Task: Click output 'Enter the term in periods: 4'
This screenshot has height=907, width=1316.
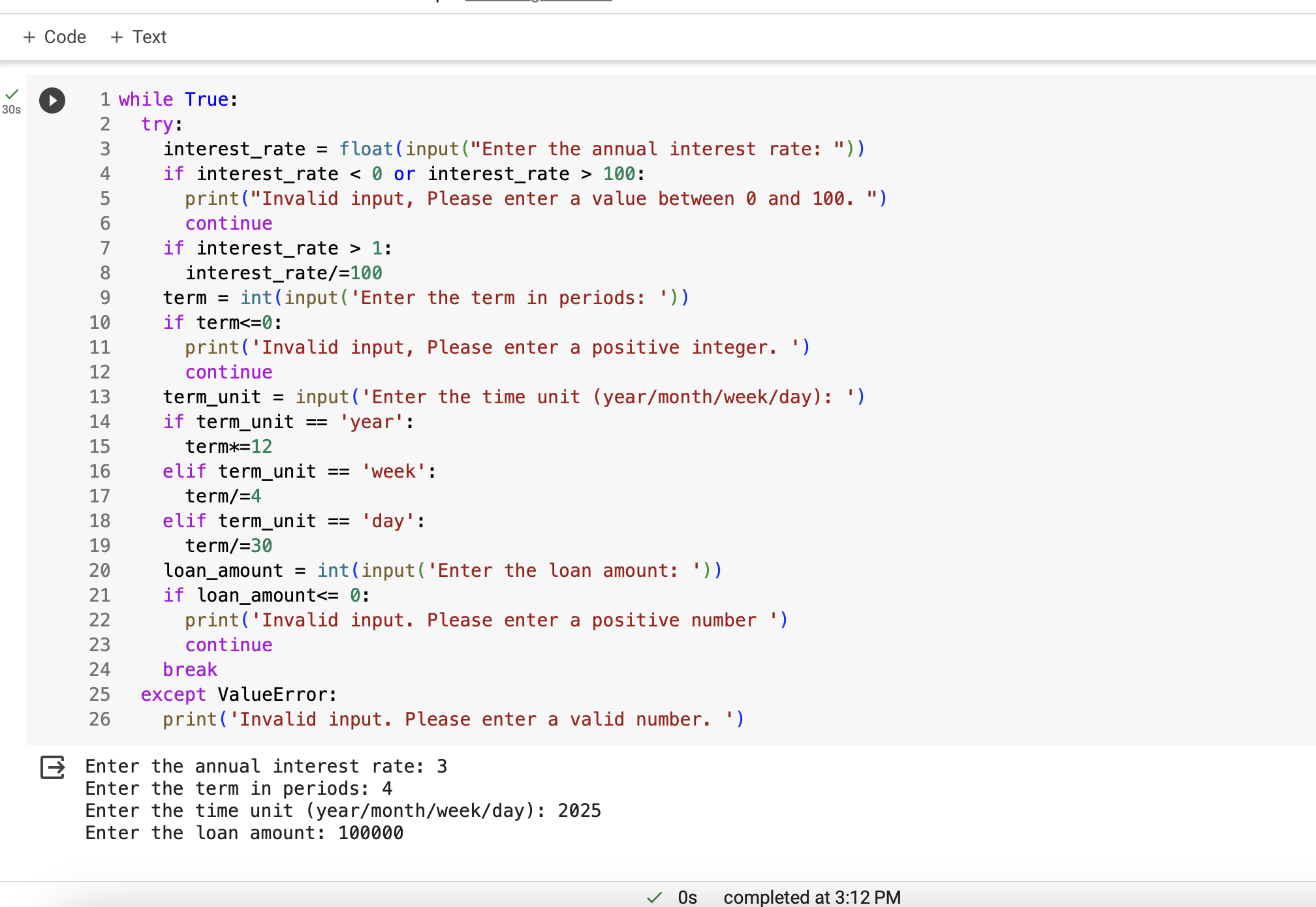Action: (239, 788)
